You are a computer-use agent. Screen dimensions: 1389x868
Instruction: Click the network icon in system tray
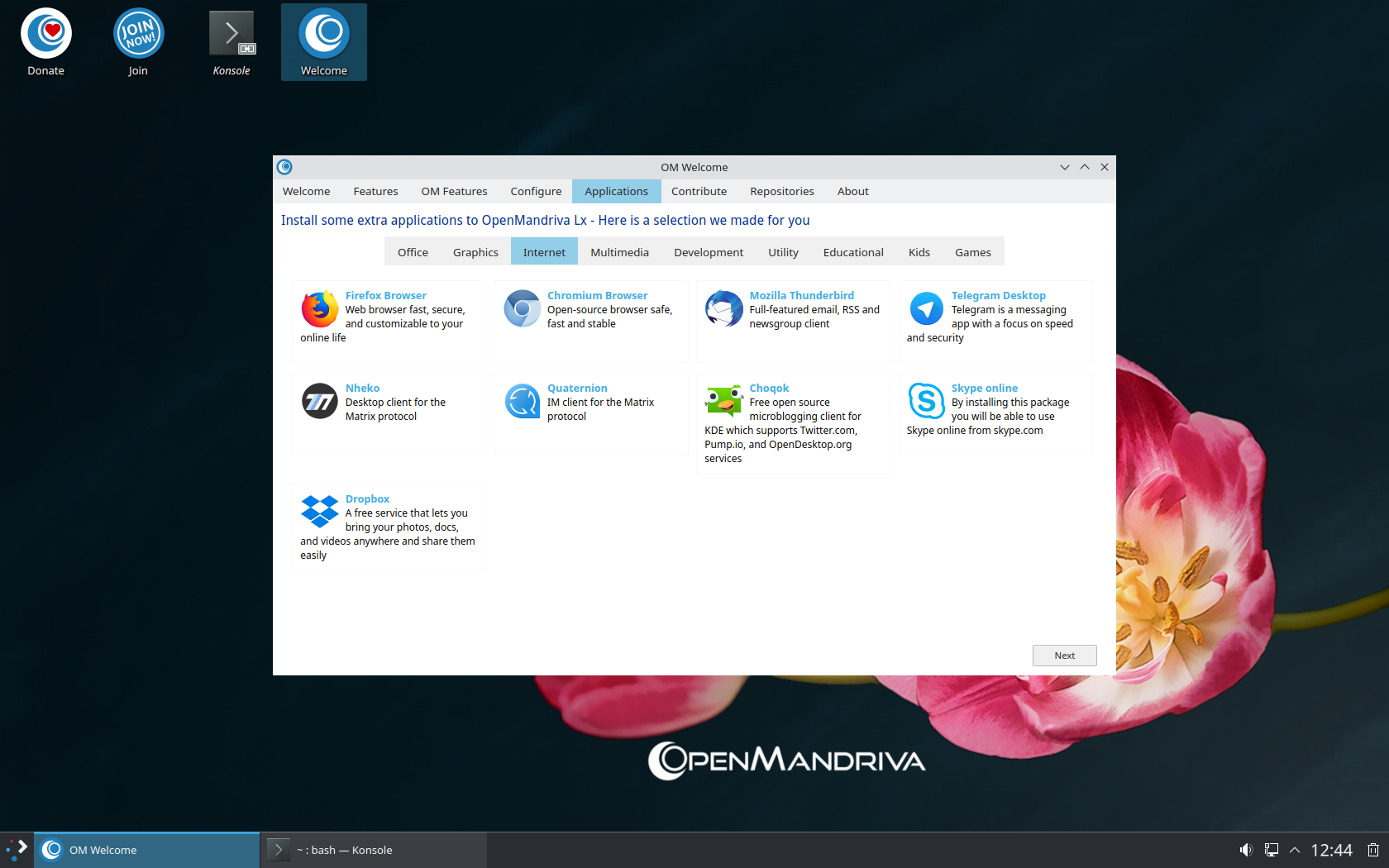[x=1272, y=850]
